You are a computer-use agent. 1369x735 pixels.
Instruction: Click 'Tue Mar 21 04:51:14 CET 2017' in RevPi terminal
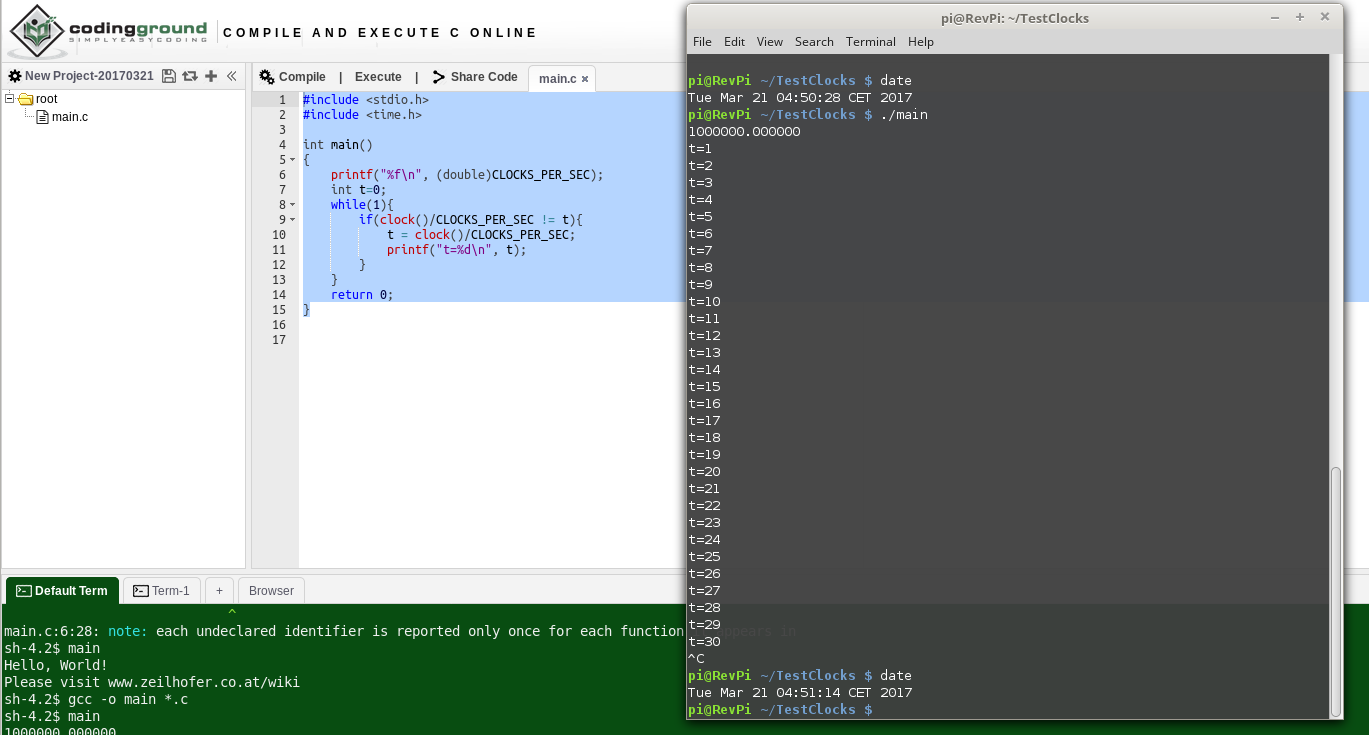point(800,692)
